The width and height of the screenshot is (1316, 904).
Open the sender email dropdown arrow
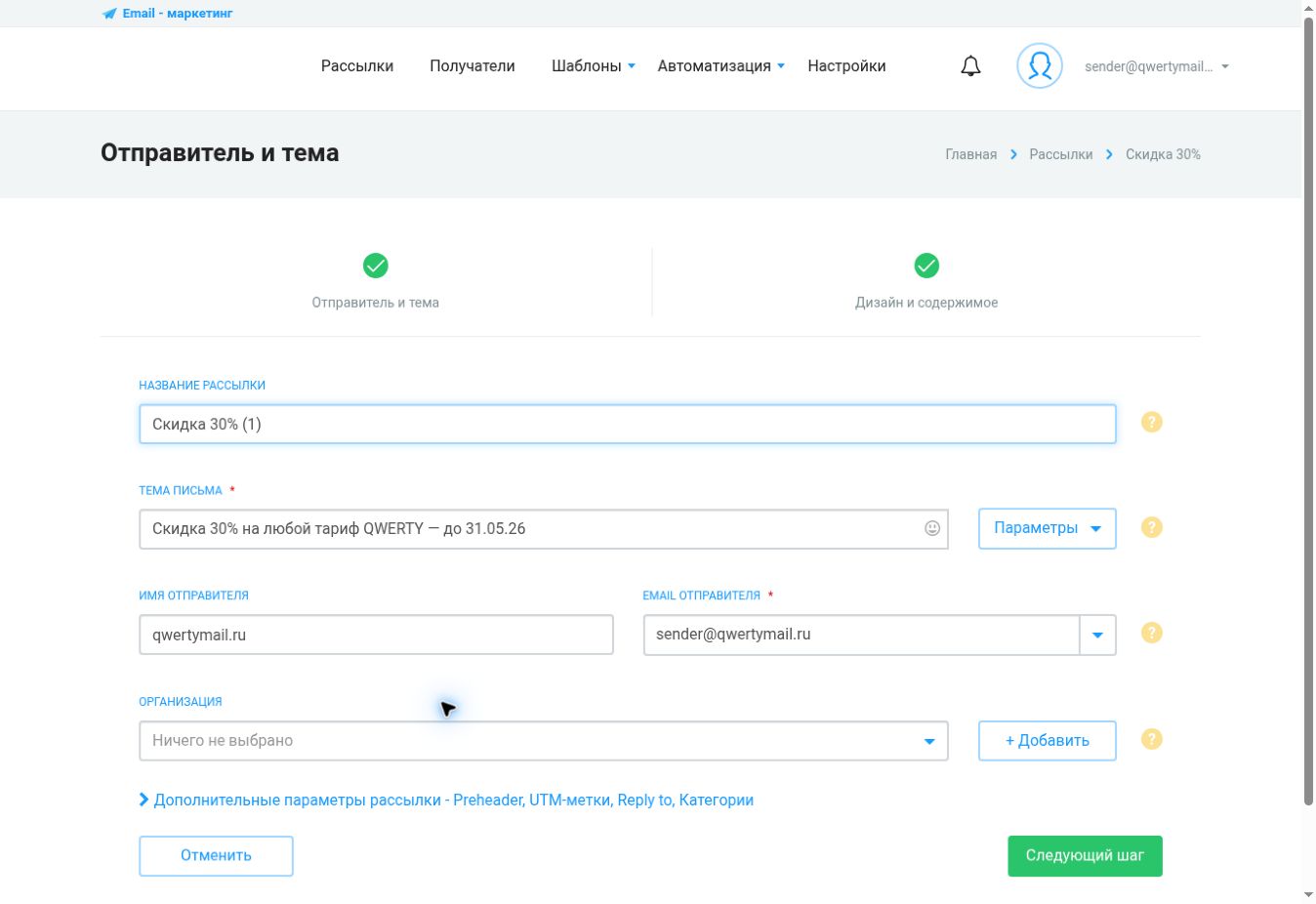(x=1097, y=635)
